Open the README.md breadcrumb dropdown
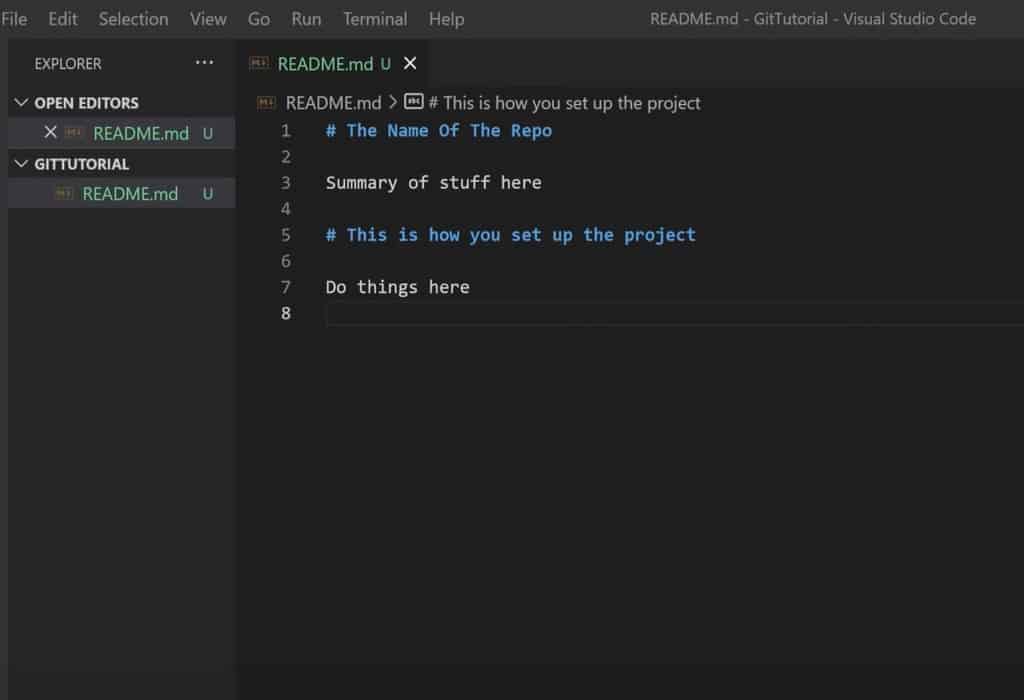The height and width of the screenshot is (700, 1024). (x=332, y=102)
